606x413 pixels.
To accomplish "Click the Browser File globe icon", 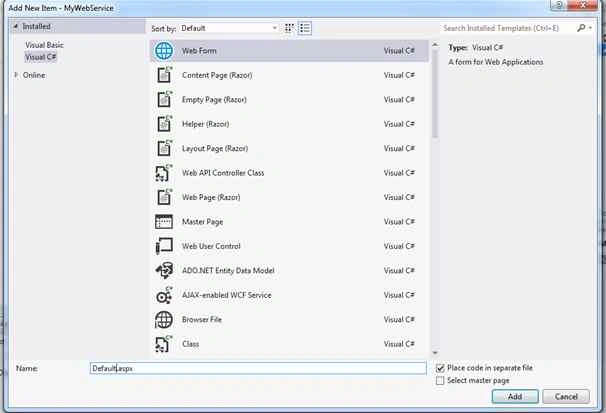I will (164, 320).
